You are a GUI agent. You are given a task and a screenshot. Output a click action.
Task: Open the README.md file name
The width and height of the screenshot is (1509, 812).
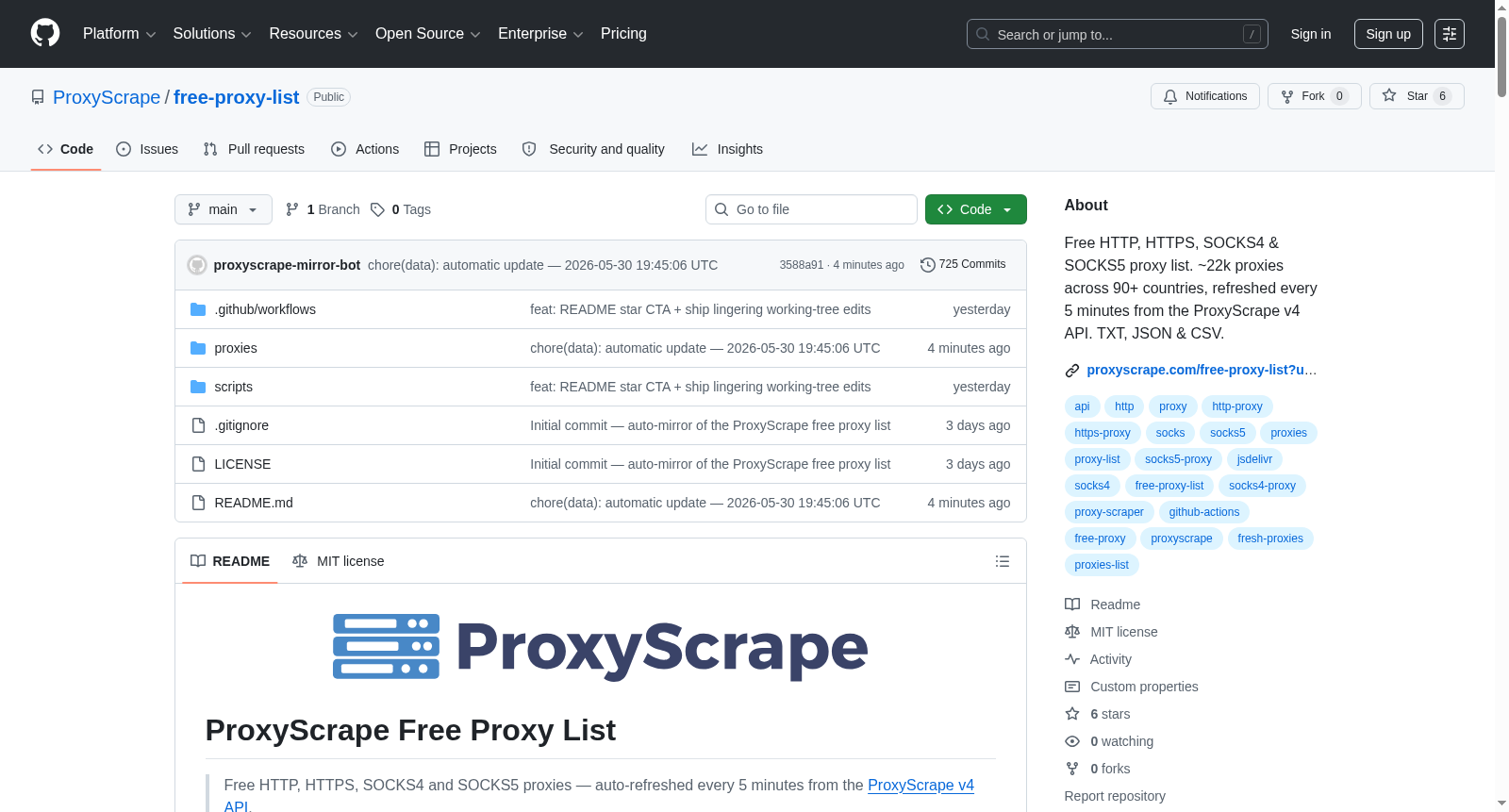click(254, 503)
